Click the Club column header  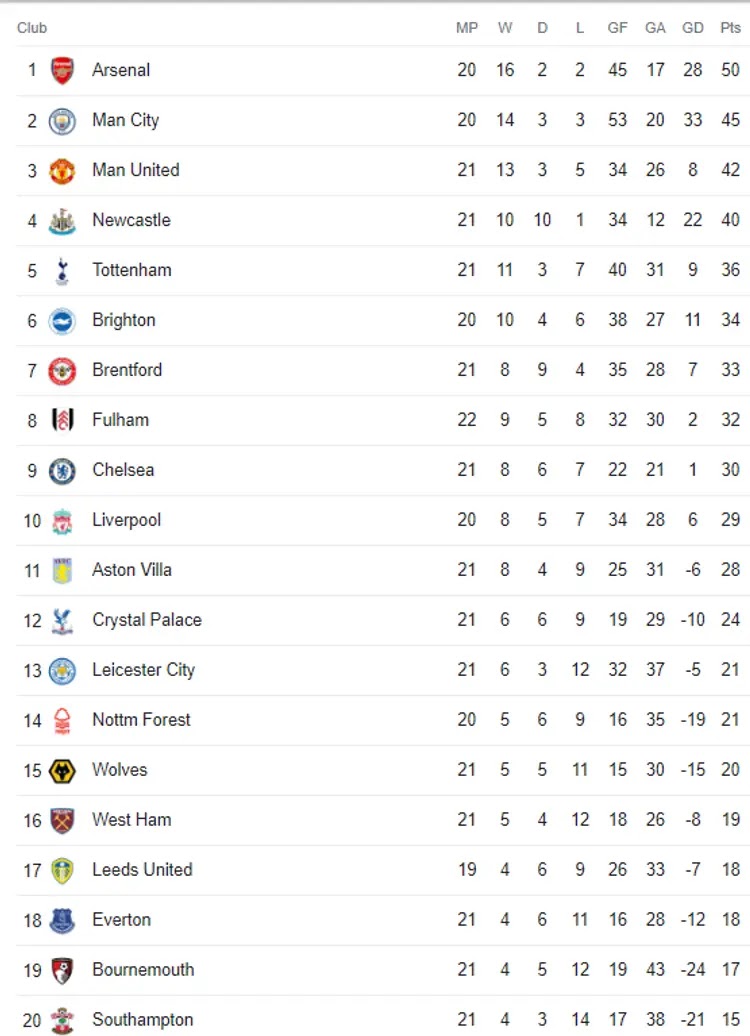[32, 28]
